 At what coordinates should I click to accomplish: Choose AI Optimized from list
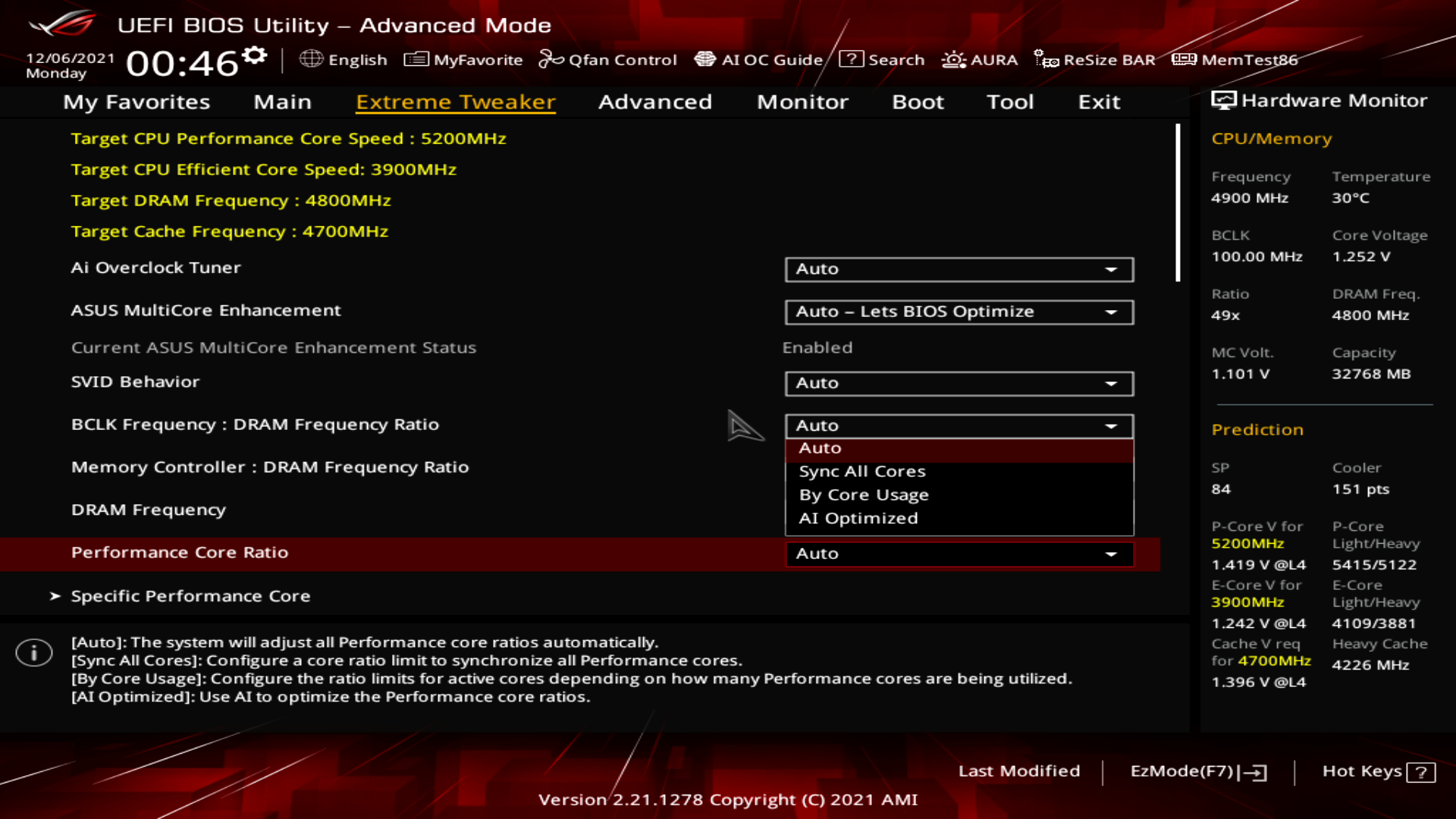[x=858, y=519]
